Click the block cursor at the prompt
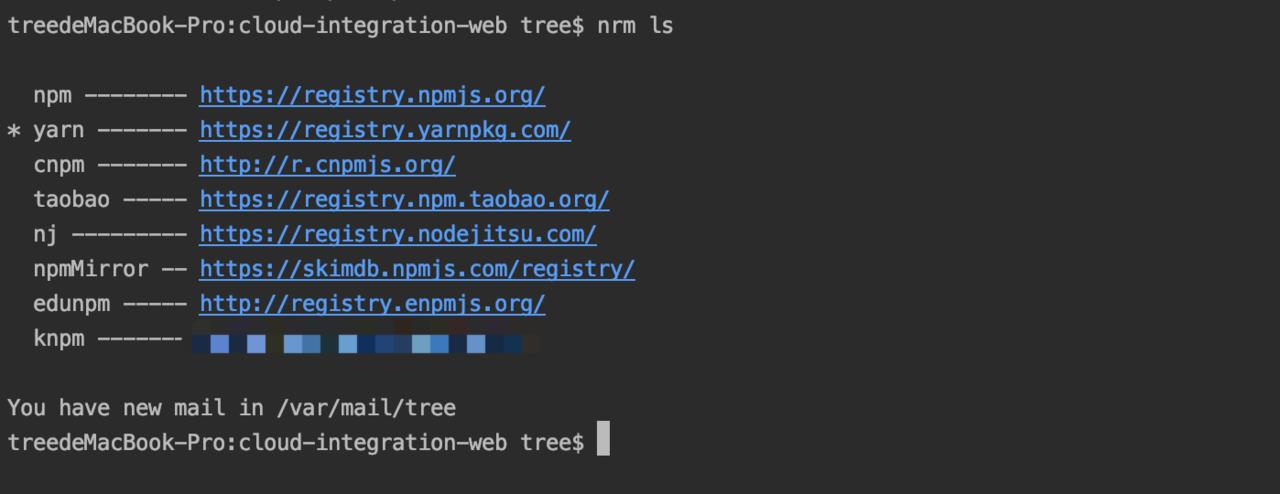This screenshot has width=1280, height=494. click(x=603, y=439)
